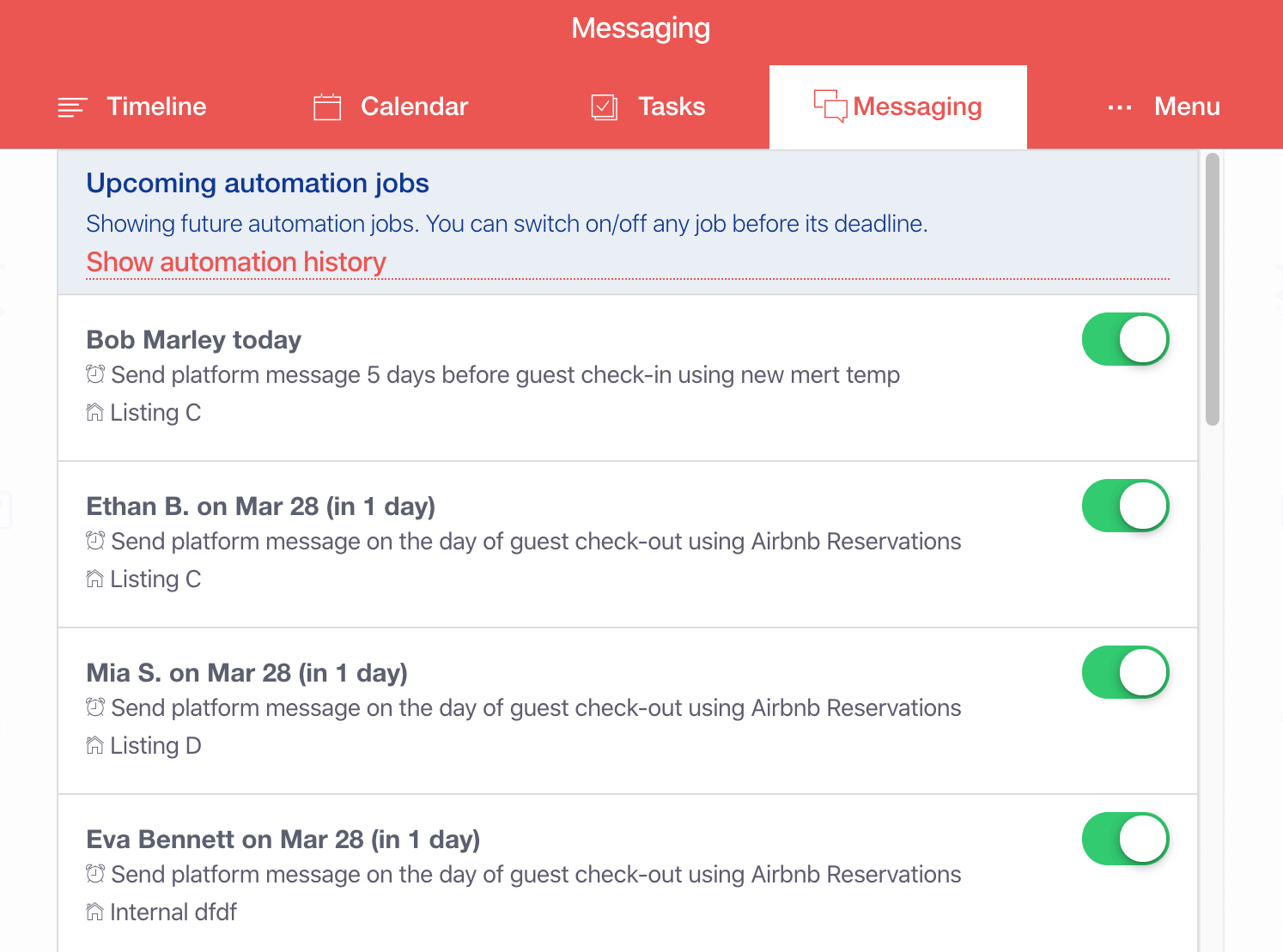The image size is (1283, 952).
Task: Select 'Ethan B. on Mar 28 (in 1 day)'
Action: pyautogui.click(x=261, y=506)
